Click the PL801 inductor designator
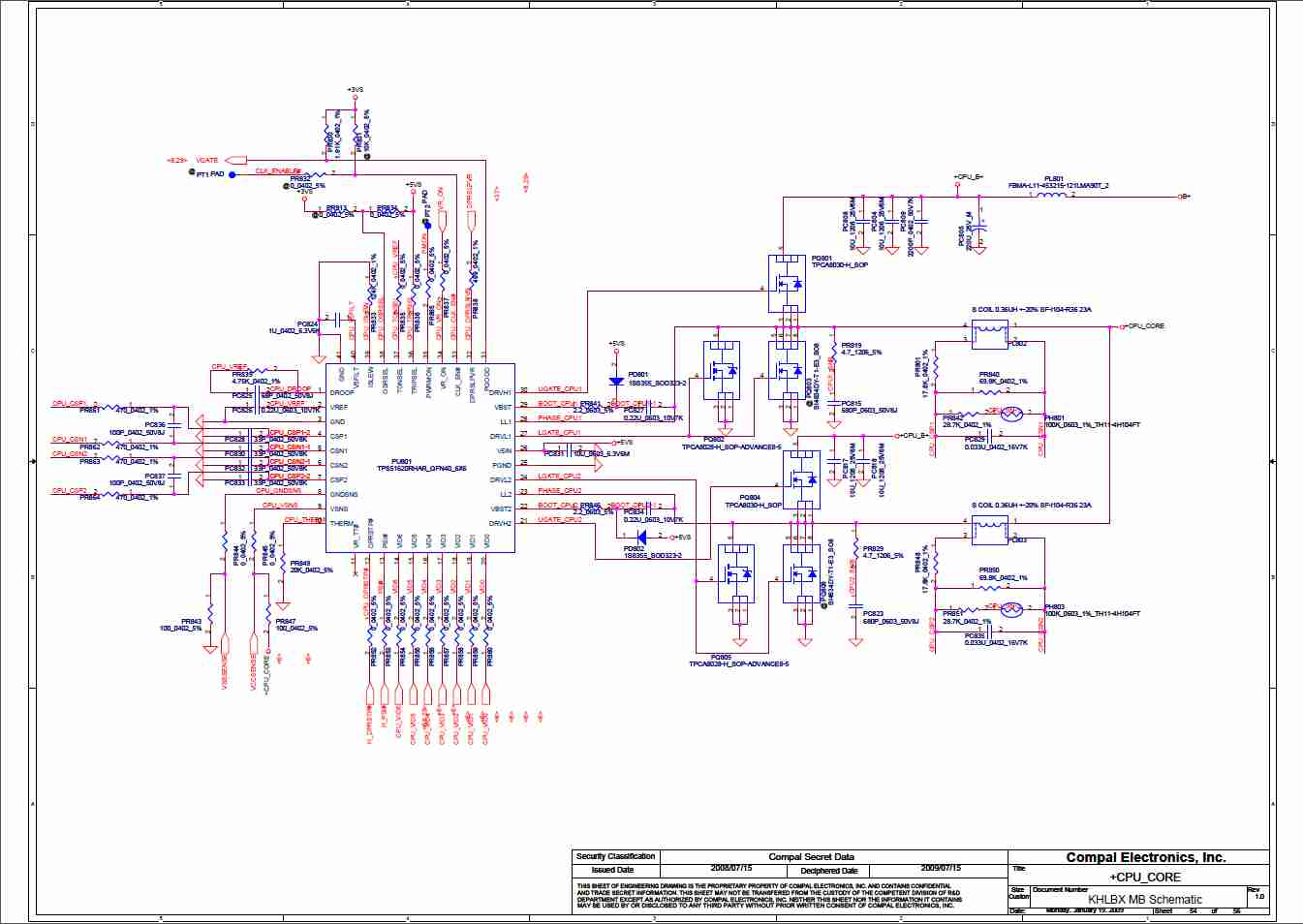The image size is (1303, 924). (x=1053, y=179)
